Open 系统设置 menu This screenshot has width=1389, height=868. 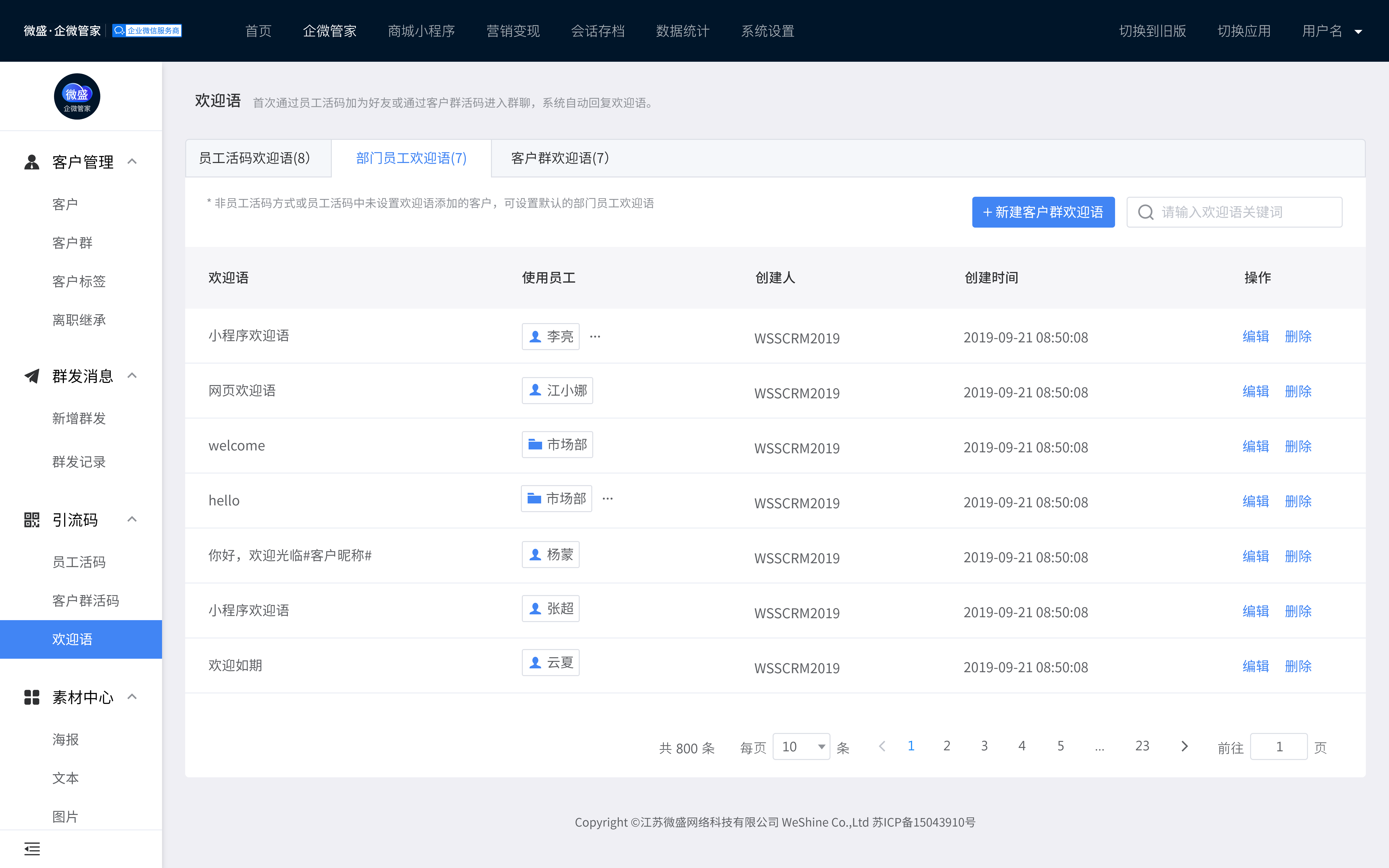click(768, 31)
